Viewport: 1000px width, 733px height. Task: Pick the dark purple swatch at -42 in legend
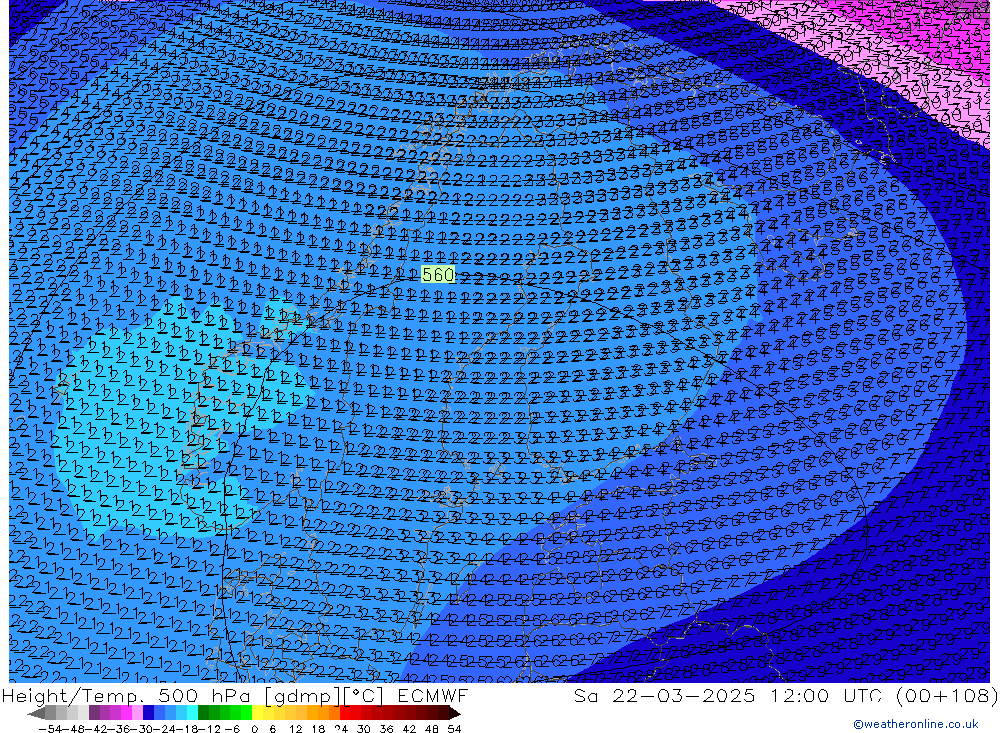tap(94, 713)
